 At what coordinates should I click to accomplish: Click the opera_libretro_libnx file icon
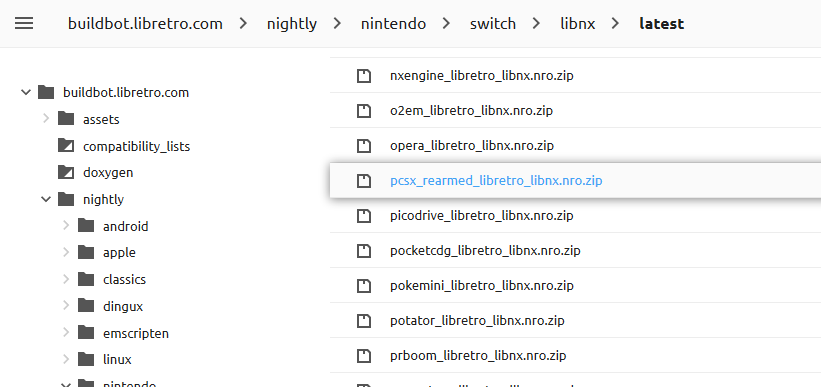[x=363, y=146]
